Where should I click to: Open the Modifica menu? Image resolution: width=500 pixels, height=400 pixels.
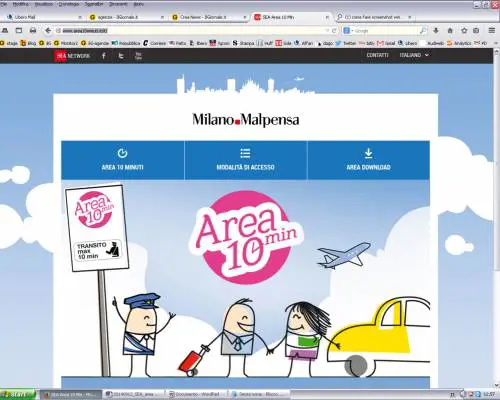pyautogui.click(x=20, y=4)
